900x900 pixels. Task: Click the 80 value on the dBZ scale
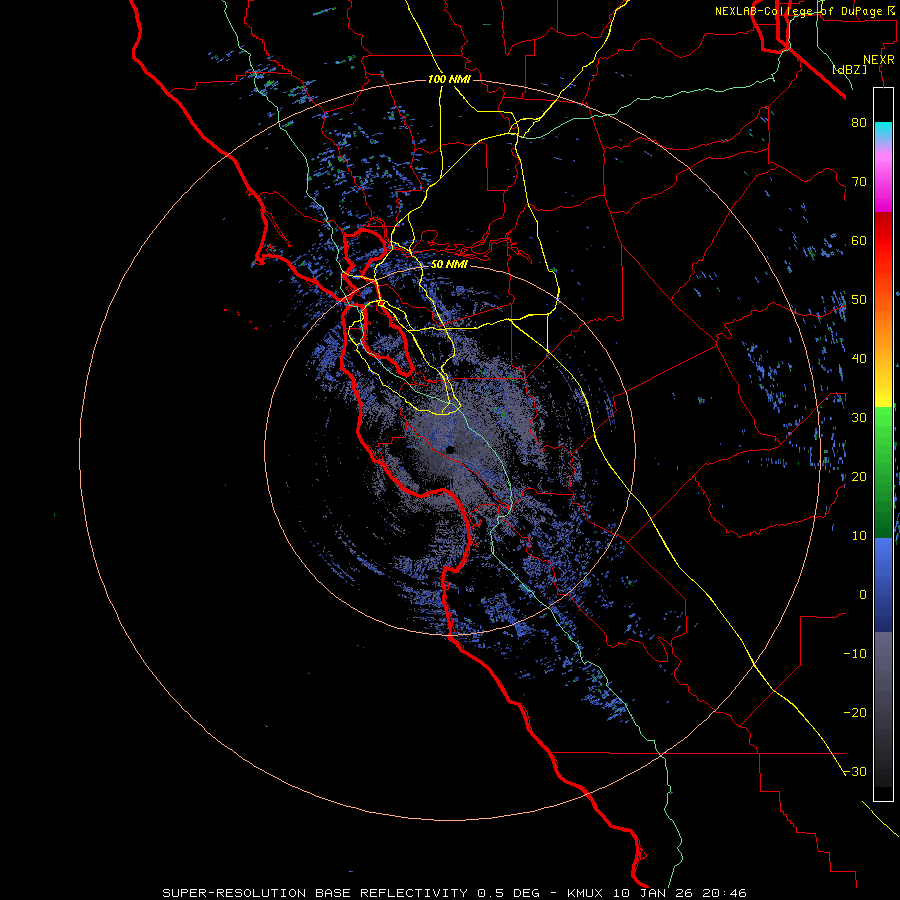pyautogui.click(x=859, y=123)
